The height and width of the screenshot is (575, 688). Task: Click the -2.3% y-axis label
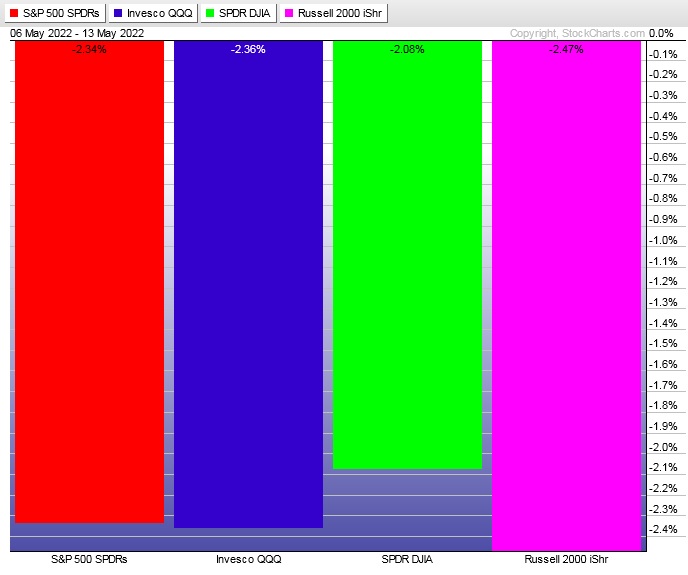coord(663,509)
